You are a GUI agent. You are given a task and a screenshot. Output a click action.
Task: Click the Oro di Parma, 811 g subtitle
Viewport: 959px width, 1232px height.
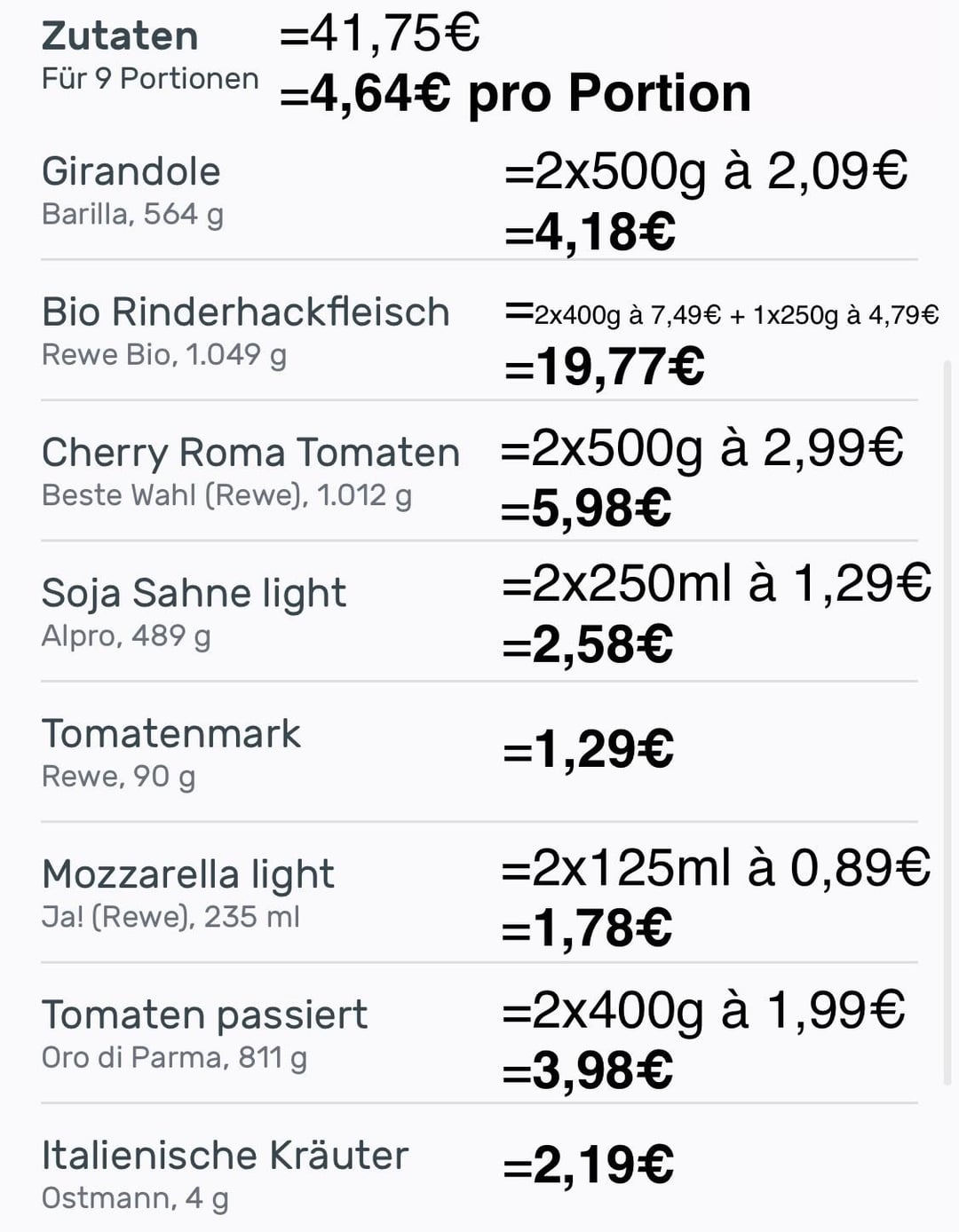pyautogui.click(x=174, y=1058)
